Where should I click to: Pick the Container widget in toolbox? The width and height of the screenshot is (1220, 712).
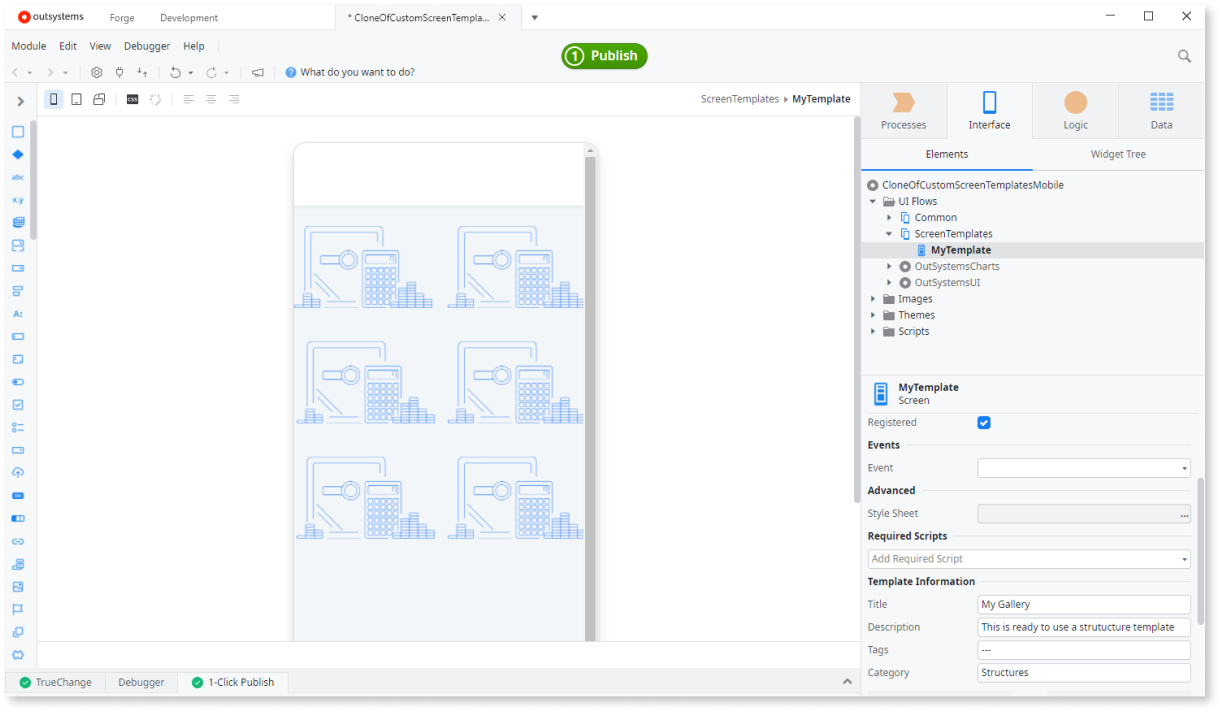18,131
